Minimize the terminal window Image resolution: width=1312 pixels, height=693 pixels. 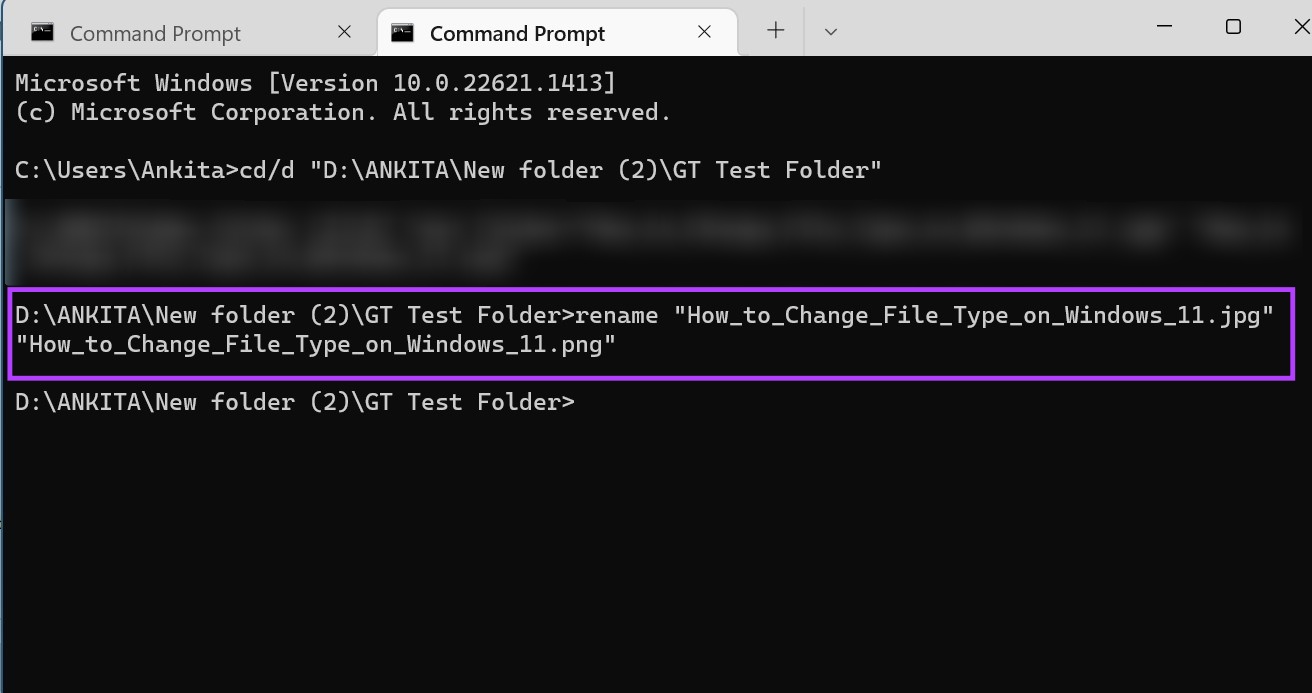coord(1163,27)
